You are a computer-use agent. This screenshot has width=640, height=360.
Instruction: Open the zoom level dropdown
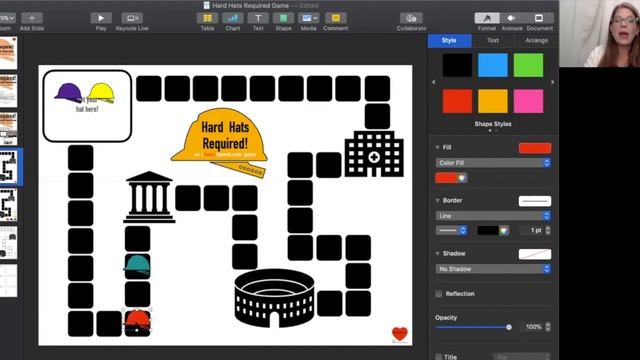(x=7, y=18)
